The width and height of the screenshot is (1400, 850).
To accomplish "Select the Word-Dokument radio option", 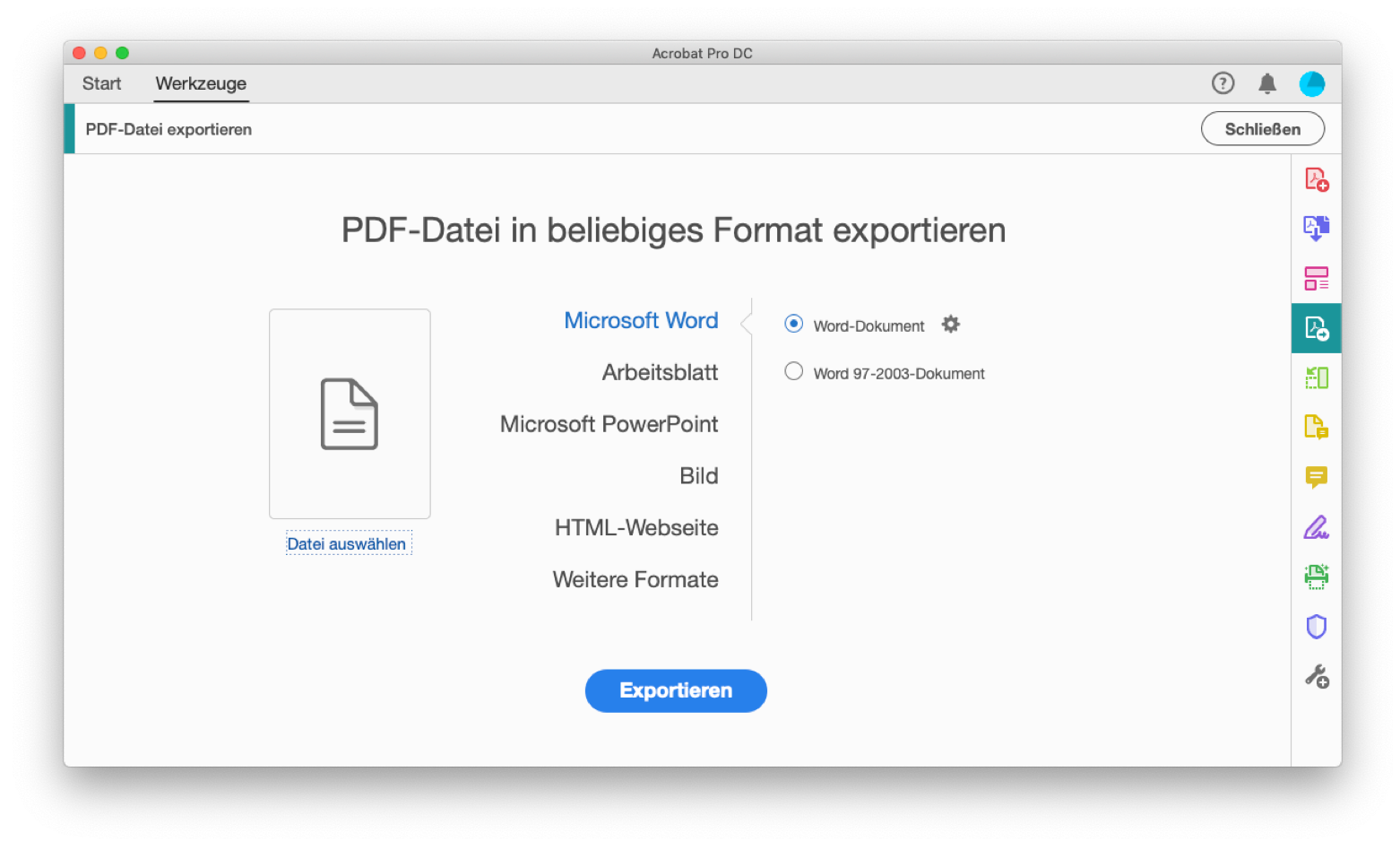I will [x=793, y=324].
